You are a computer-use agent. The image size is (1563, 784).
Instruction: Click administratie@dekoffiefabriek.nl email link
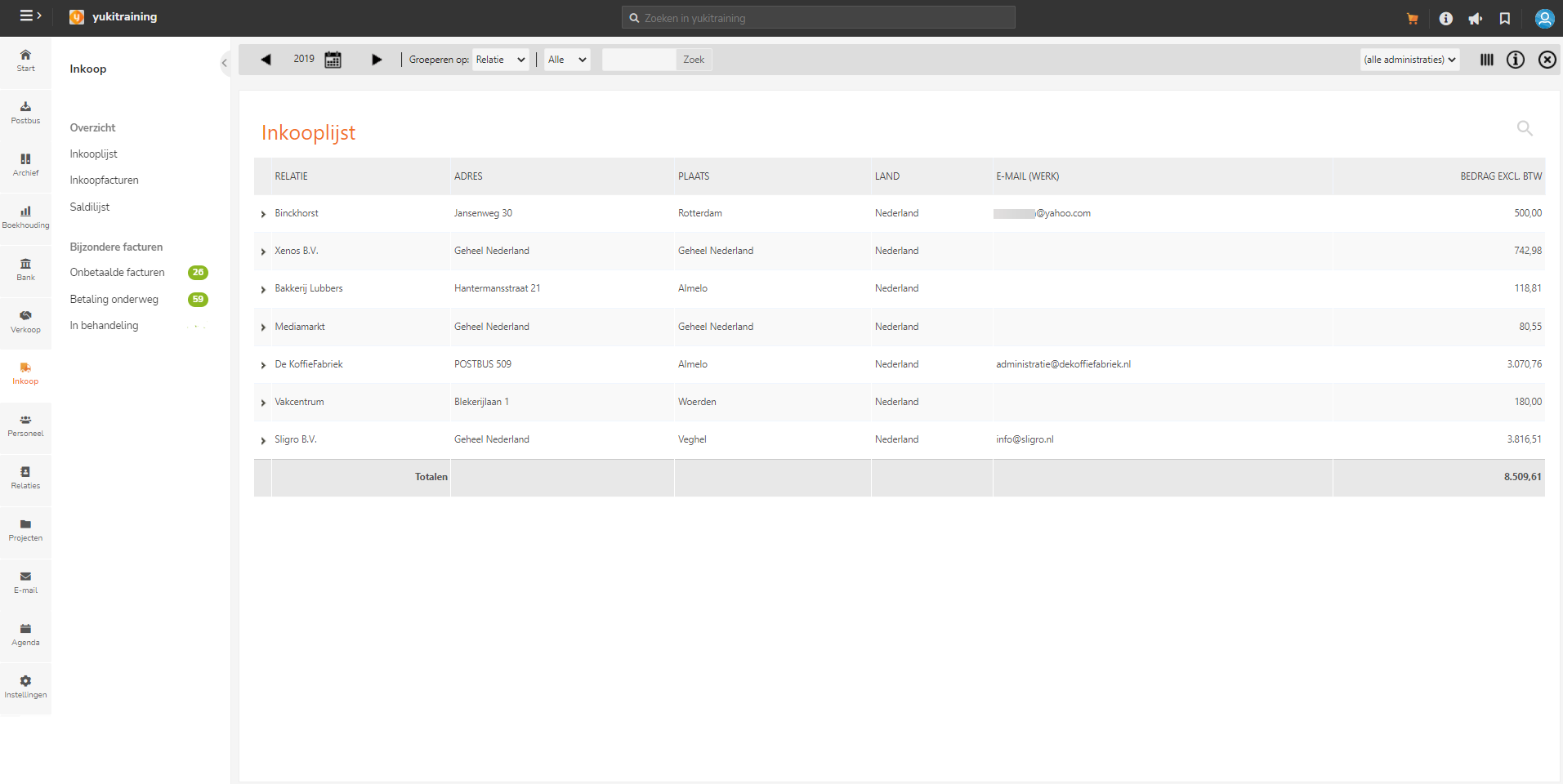tap(1064, 364)
